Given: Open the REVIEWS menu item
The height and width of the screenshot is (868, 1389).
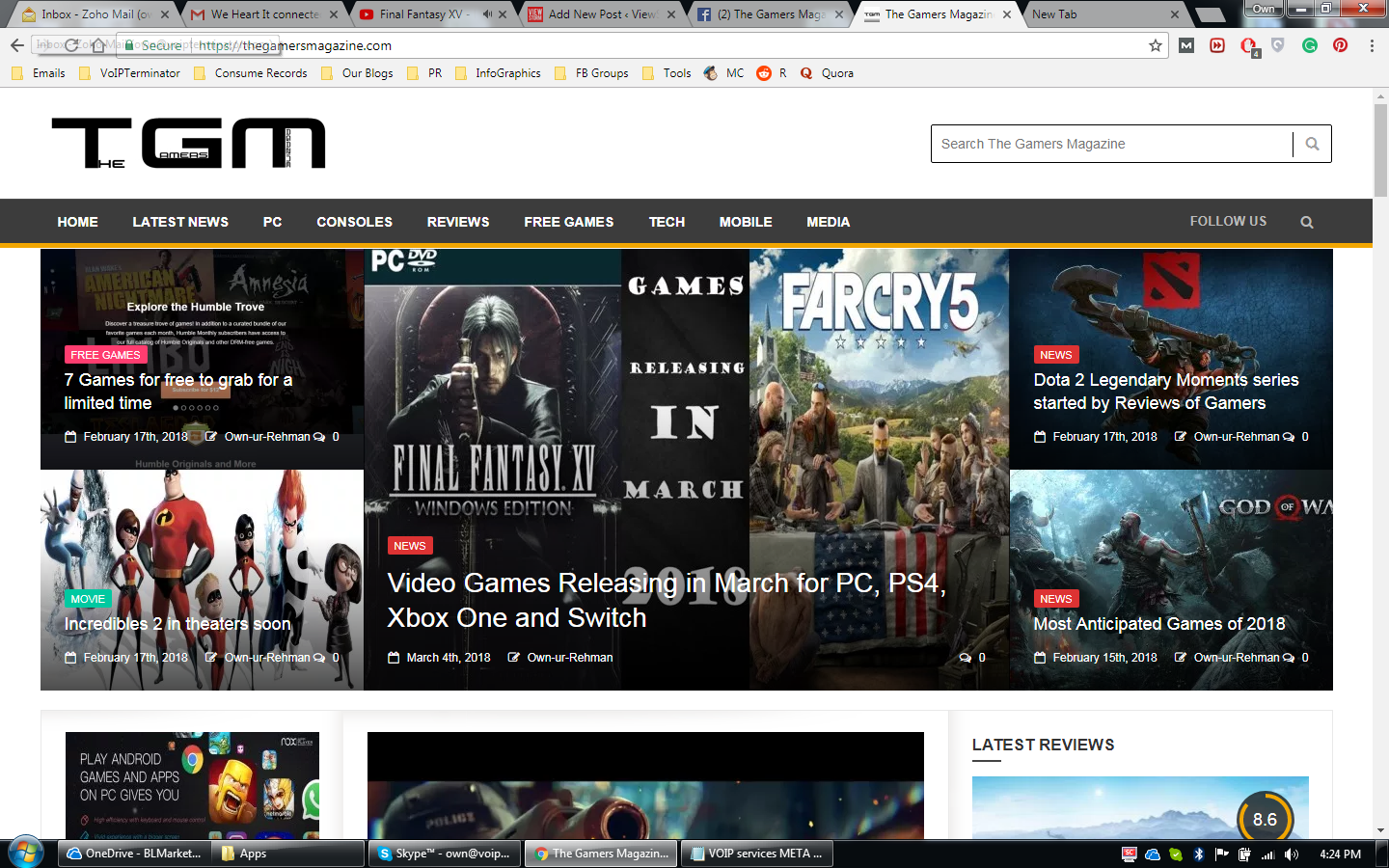Looking at the screenshot, I should (458, 222).
